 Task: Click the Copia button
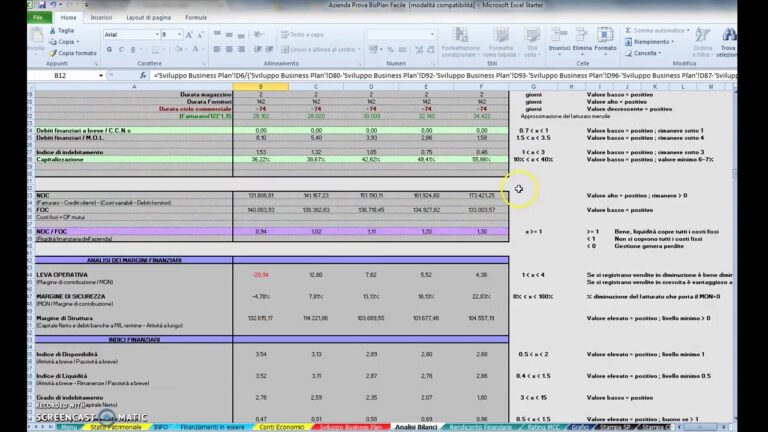coord(65,42)
